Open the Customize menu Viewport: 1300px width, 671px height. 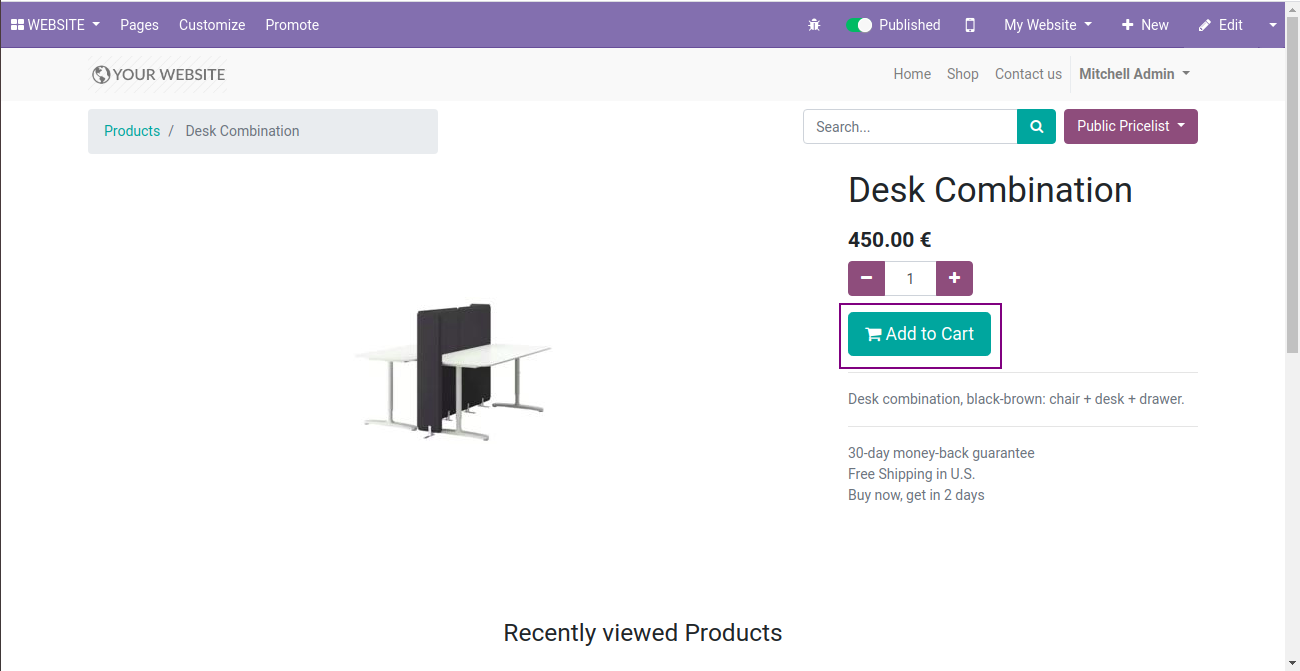pyautogui.click(x=212, y=25)
